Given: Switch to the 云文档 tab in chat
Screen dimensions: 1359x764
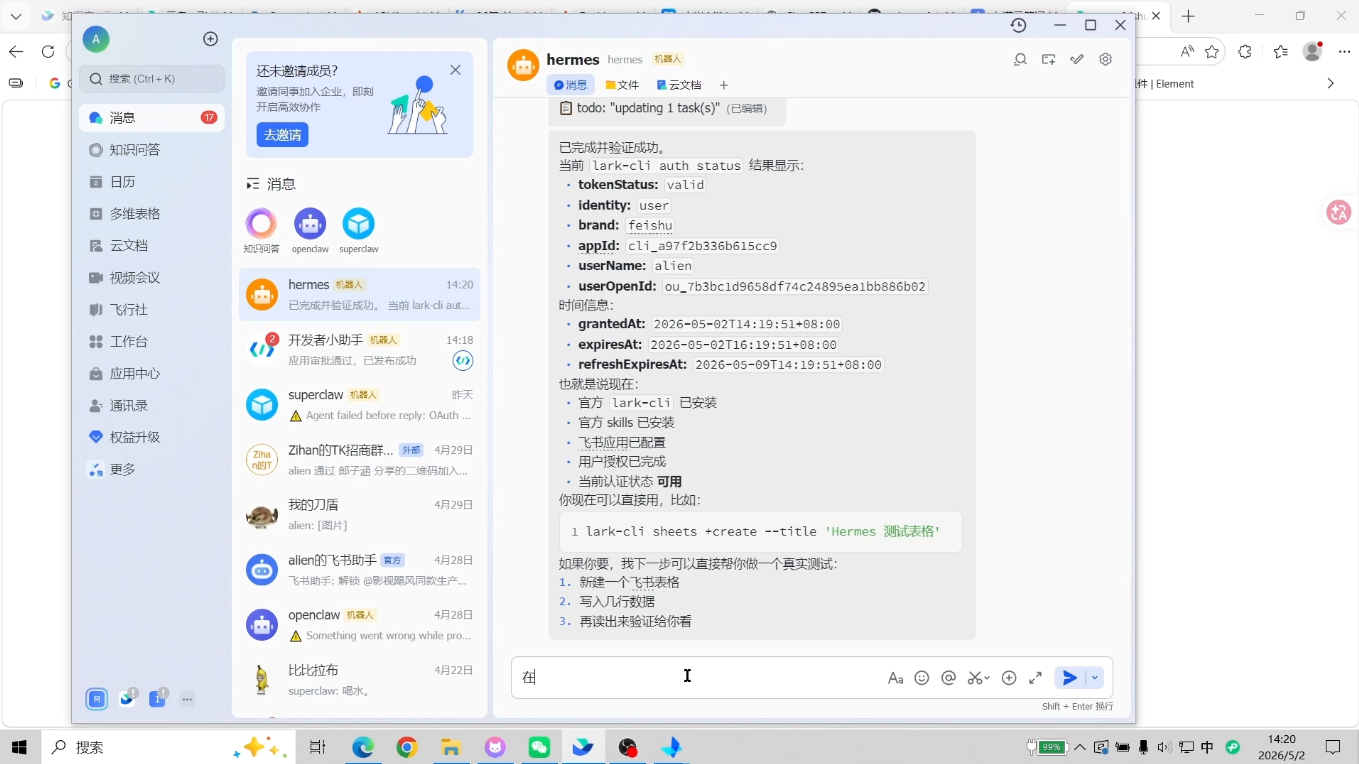Looking at the screenshot, I should [x=679, y=86].
